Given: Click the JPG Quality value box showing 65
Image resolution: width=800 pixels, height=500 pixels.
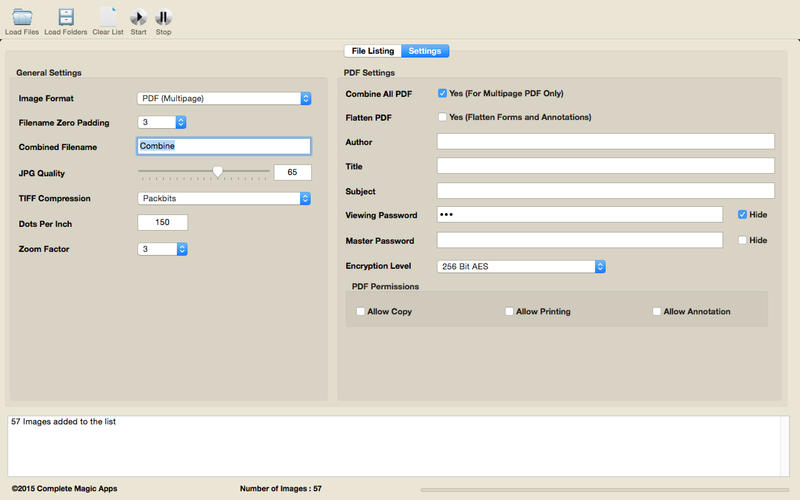Looking at the screenshot, I should 292,172.
